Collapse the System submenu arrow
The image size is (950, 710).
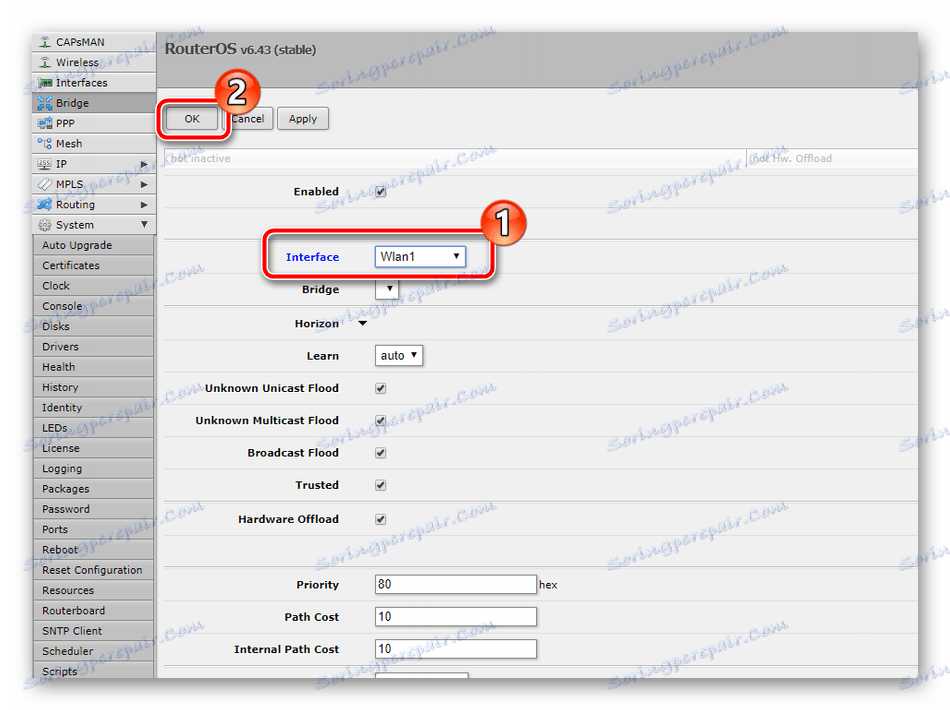point(144,225)
